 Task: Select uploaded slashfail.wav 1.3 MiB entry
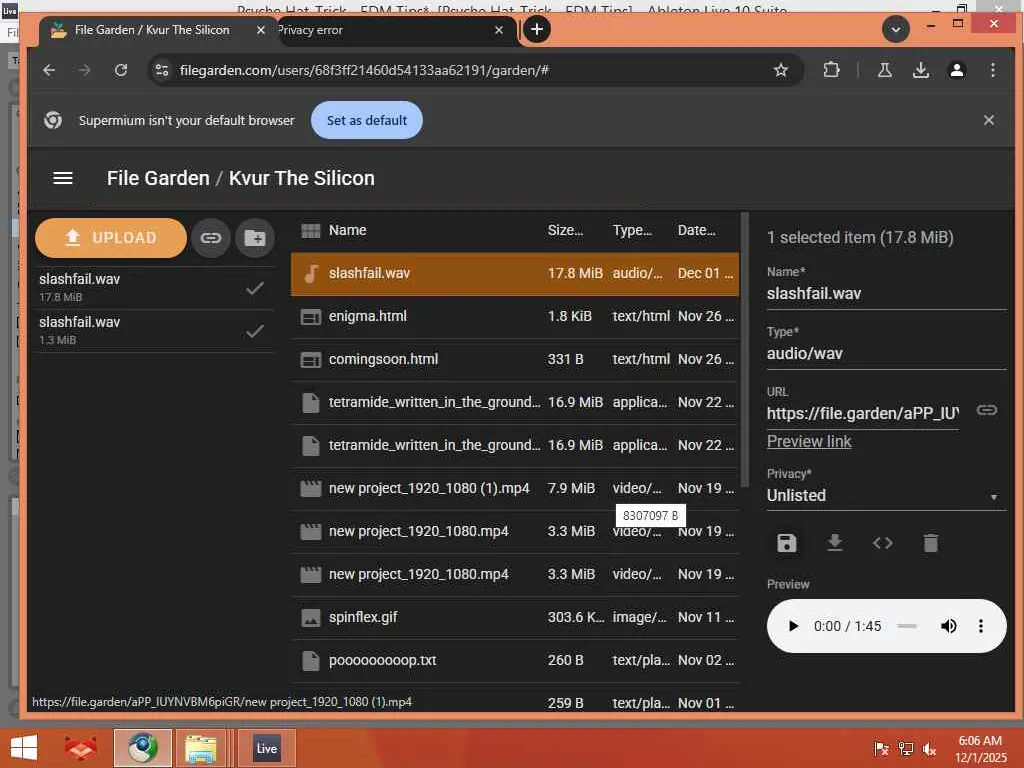[x=154, y=330]
